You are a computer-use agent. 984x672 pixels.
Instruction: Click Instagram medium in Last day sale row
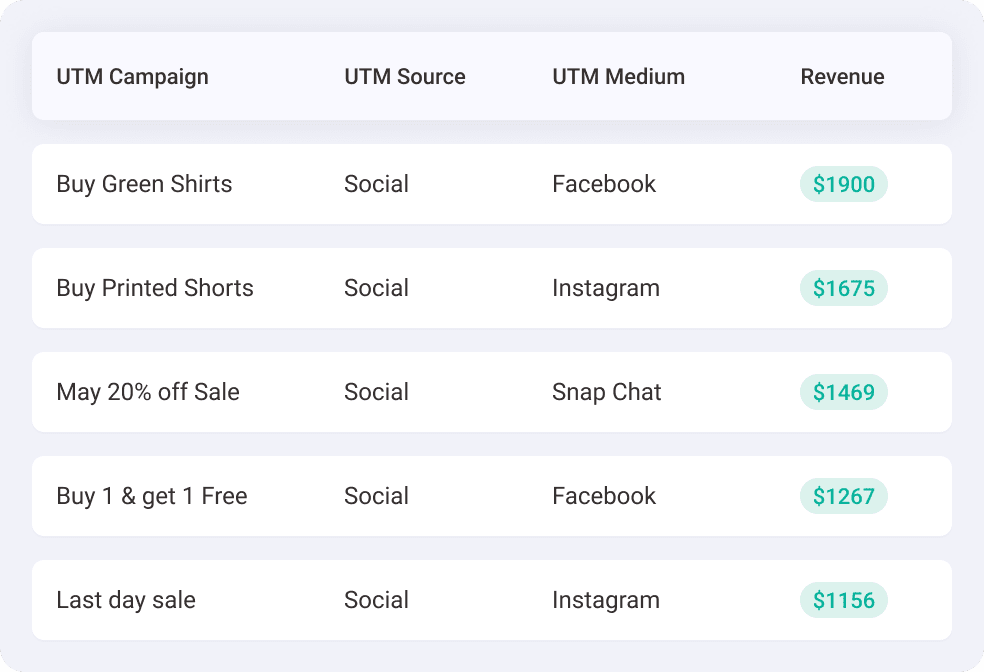606,600
